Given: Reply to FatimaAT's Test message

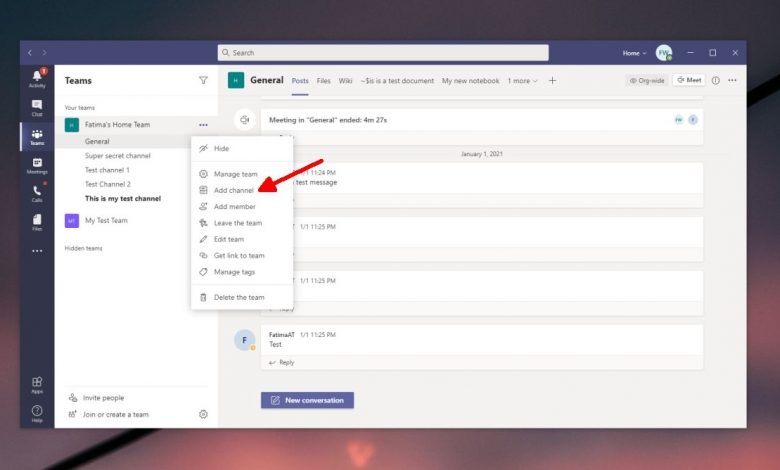Looking at the screenshot, I should pos(282,363).
